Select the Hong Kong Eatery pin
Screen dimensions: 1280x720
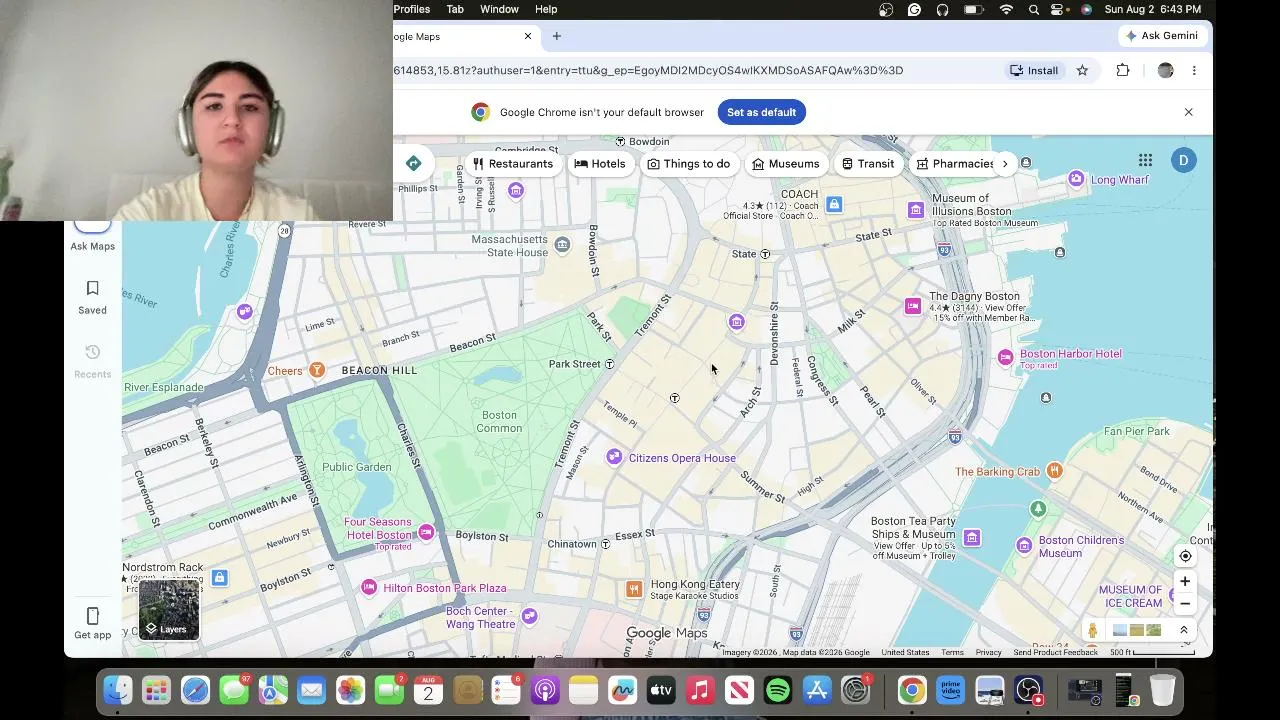(633, 589)
